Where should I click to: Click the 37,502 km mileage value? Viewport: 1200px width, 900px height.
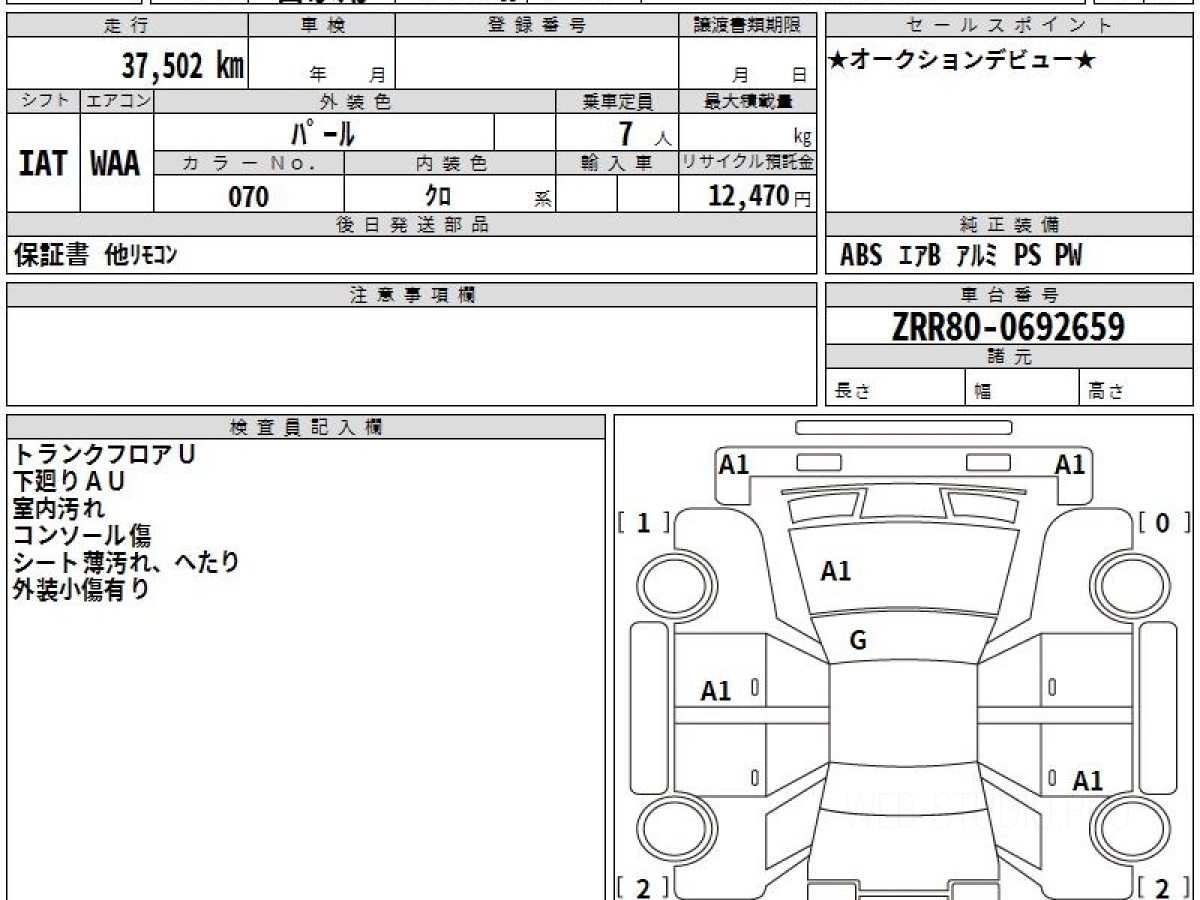coord(183,66)
